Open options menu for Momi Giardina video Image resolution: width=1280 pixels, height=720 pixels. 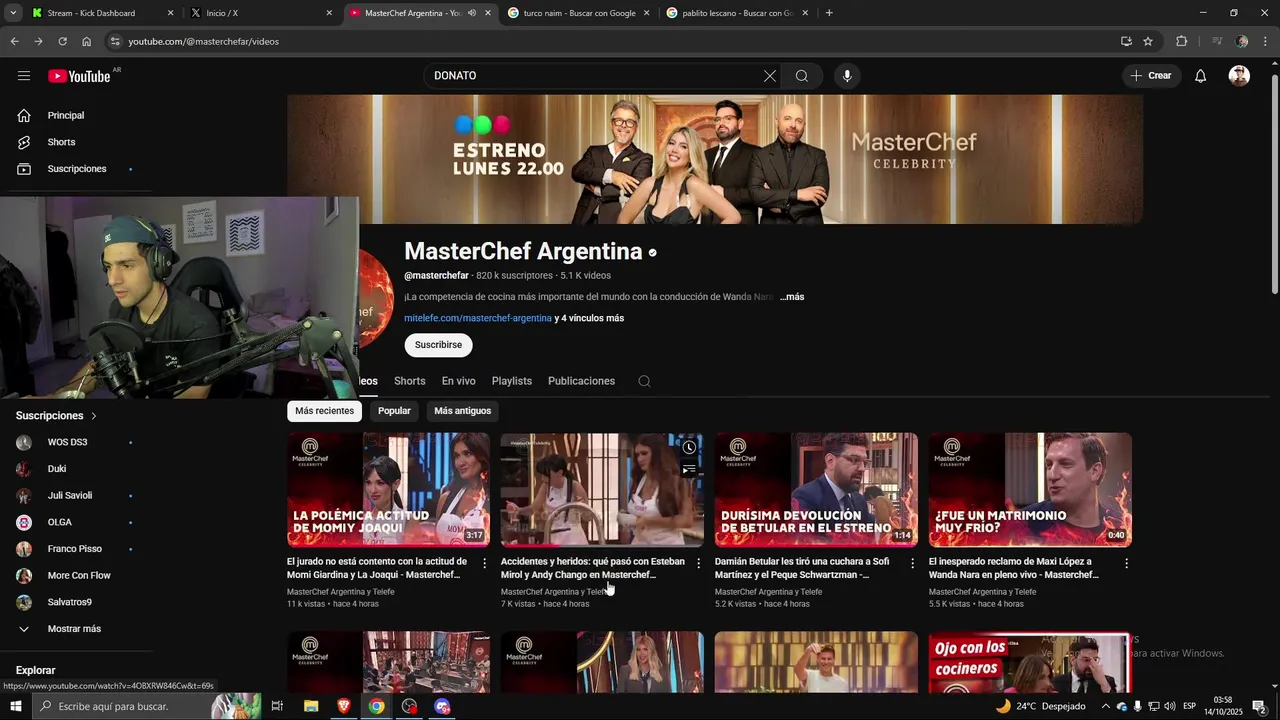[x=485, y=563]
